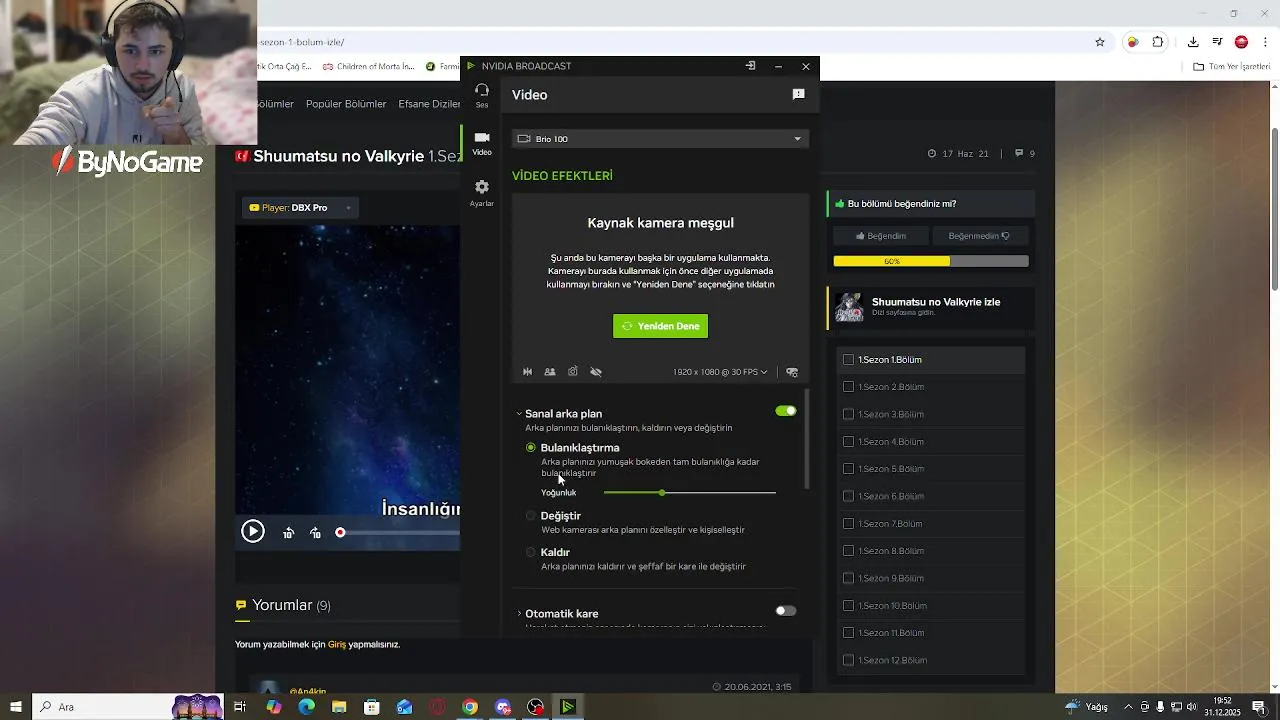
Task: Enable the Otomatik kare switch
Action: pos(786,611)
